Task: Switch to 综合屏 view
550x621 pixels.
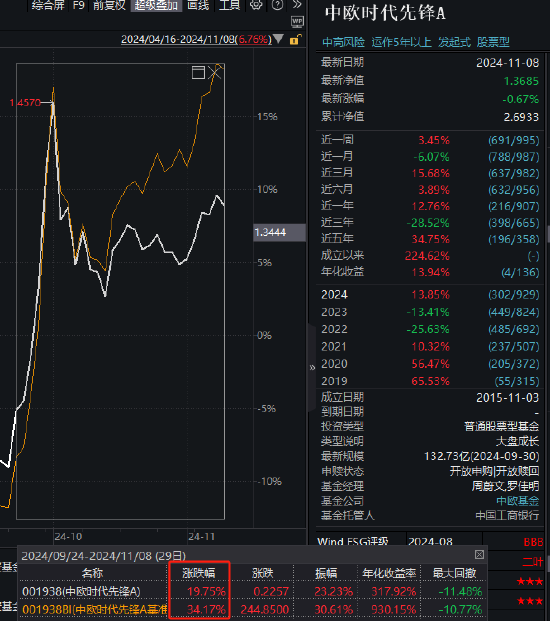Action: point(48,5)
